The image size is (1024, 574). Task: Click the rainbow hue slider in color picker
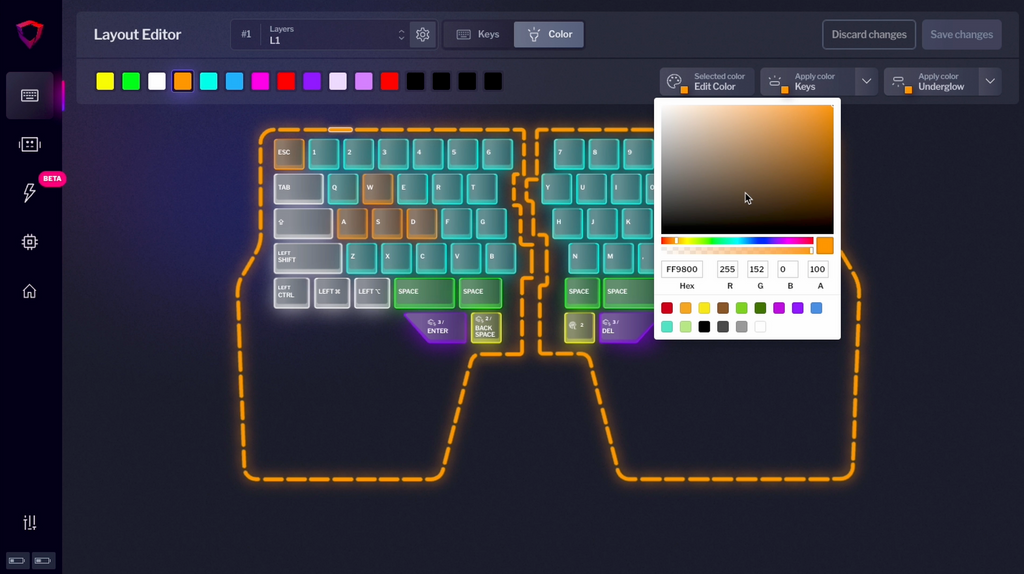click(x=737, y=240)
